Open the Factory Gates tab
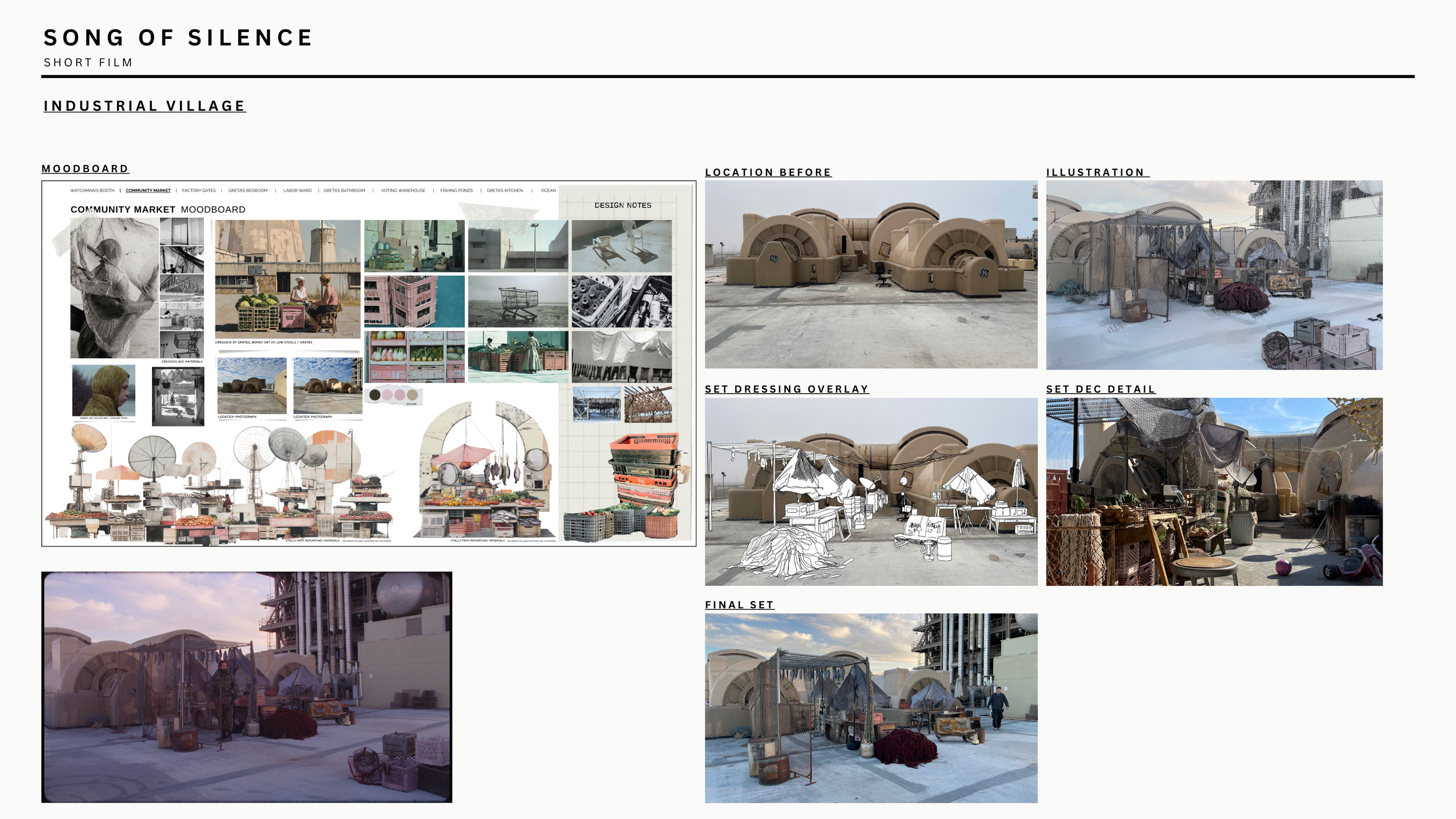This screenshot has height=819, width=1456. 199,190
